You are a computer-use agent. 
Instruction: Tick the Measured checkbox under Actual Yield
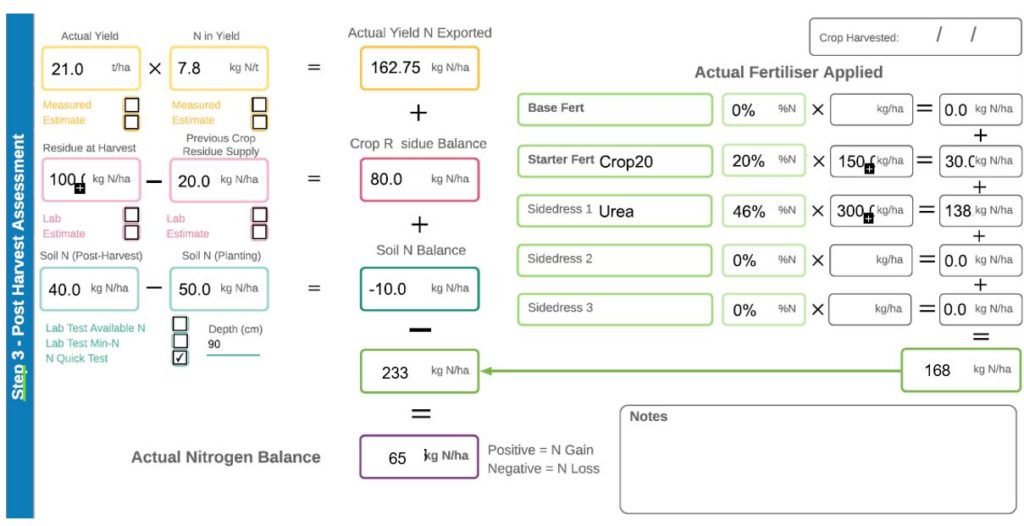pyautogui.click(x=132, y=105)
